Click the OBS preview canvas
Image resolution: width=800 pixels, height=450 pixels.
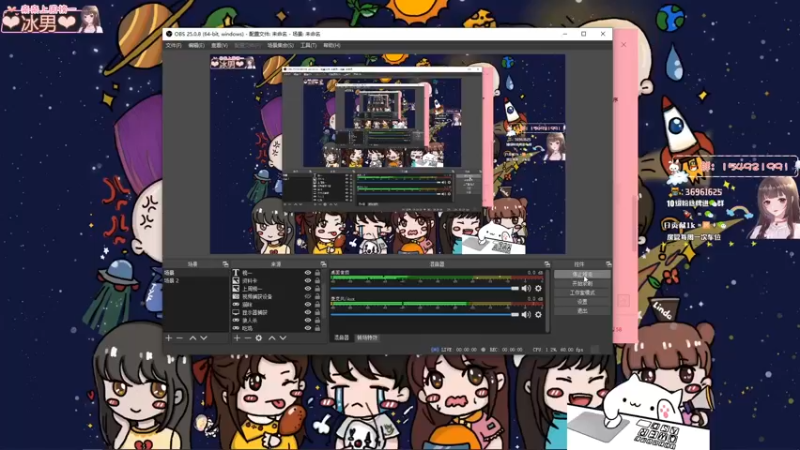(x=388, y=154)
